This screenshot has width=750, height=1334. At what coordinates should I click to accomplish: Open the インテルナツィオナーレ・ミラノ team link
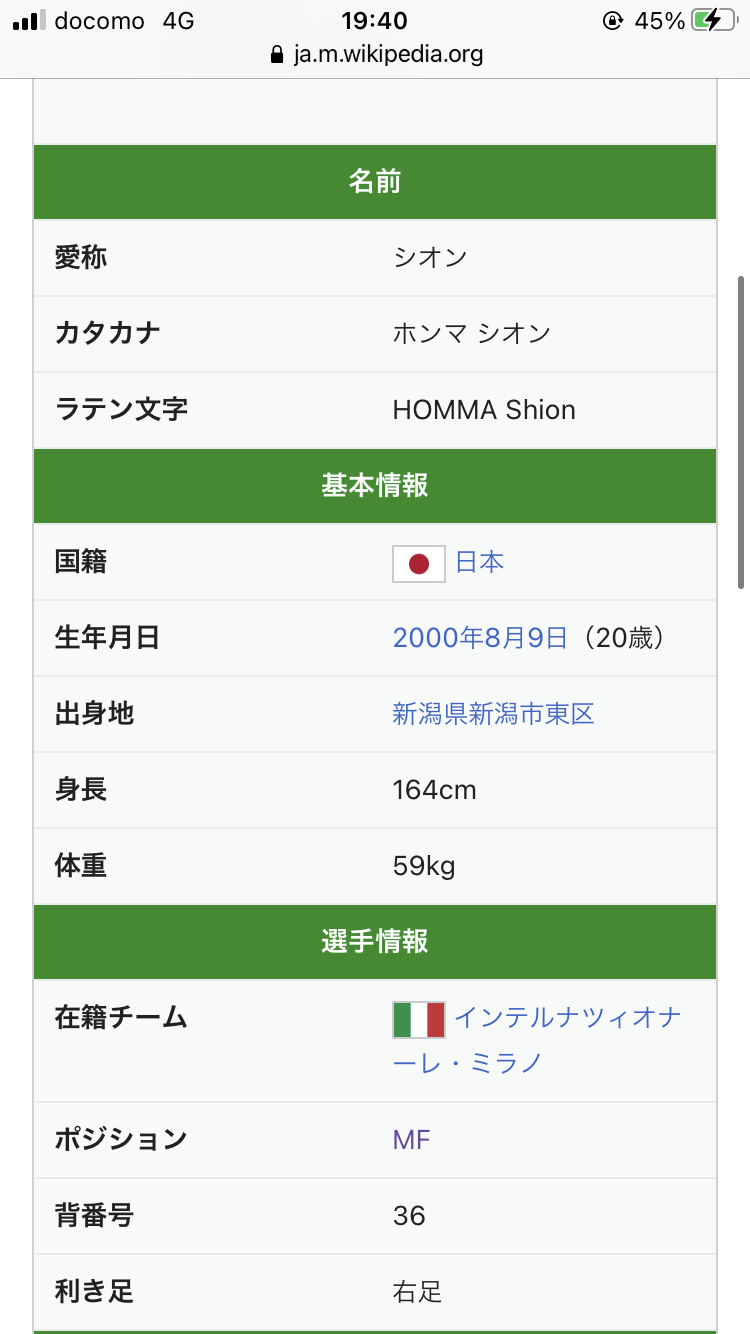click(x=567, y=1019)
